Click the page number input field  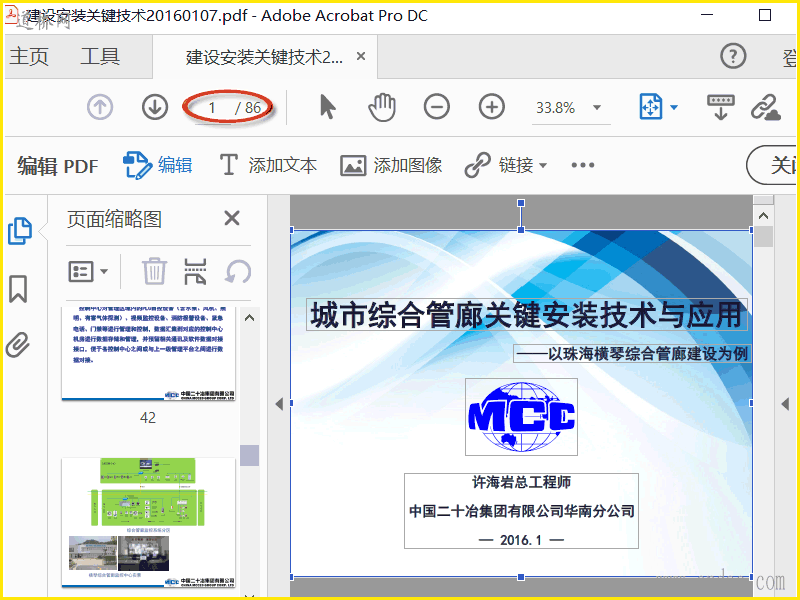(212, 108)
